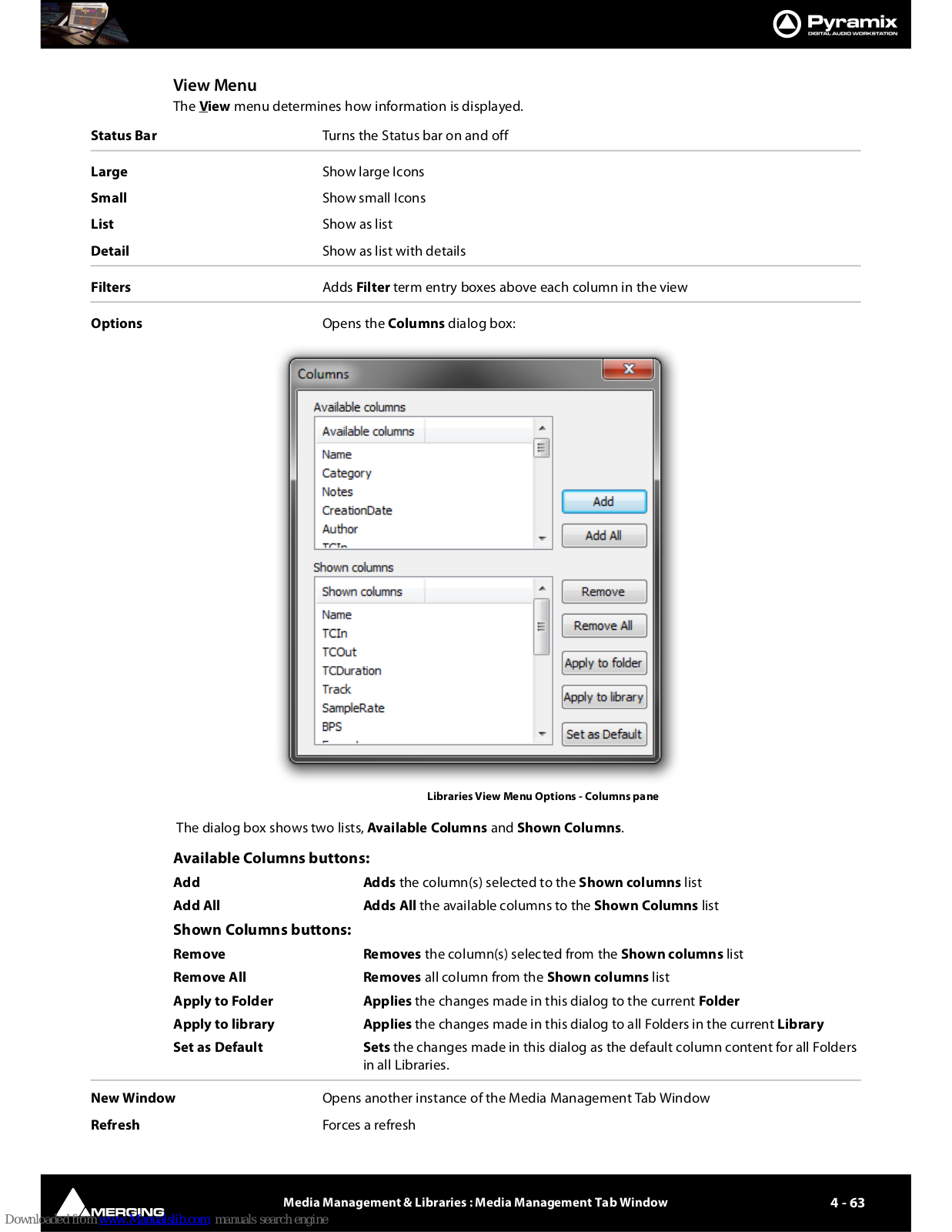
Task: Select TCIn in the Shown columns list
Action: [334, 633]
